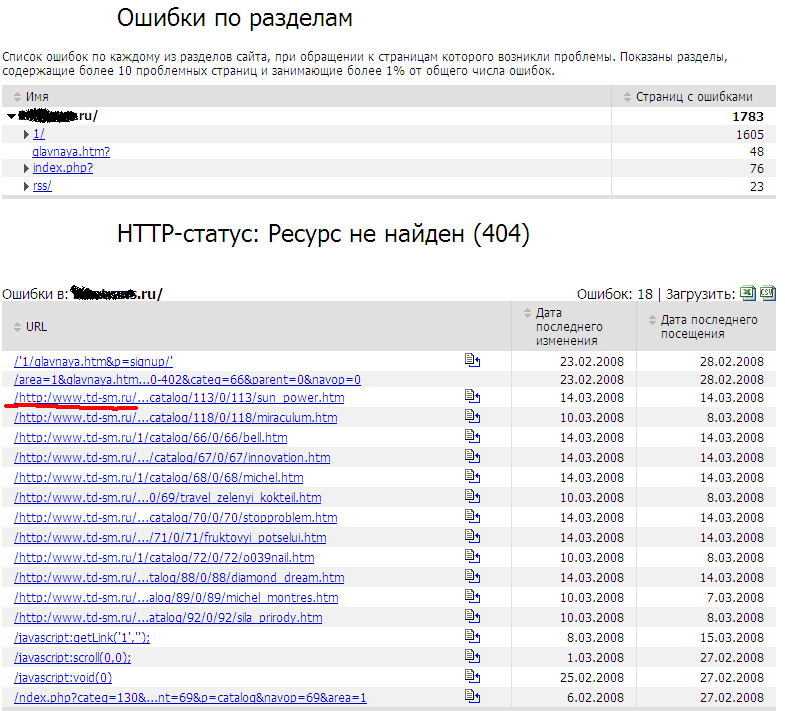
Task: Expand the rss/ tree node
Action: [27, 186]
